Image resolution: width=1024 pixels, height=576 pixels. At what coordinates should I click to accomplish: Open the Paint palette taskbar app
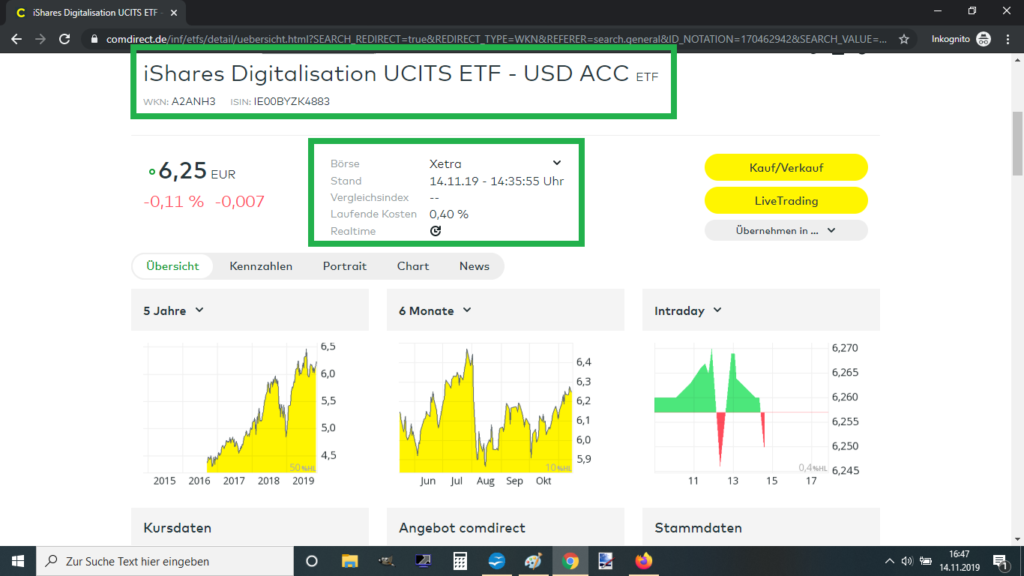tap(533, 561)
